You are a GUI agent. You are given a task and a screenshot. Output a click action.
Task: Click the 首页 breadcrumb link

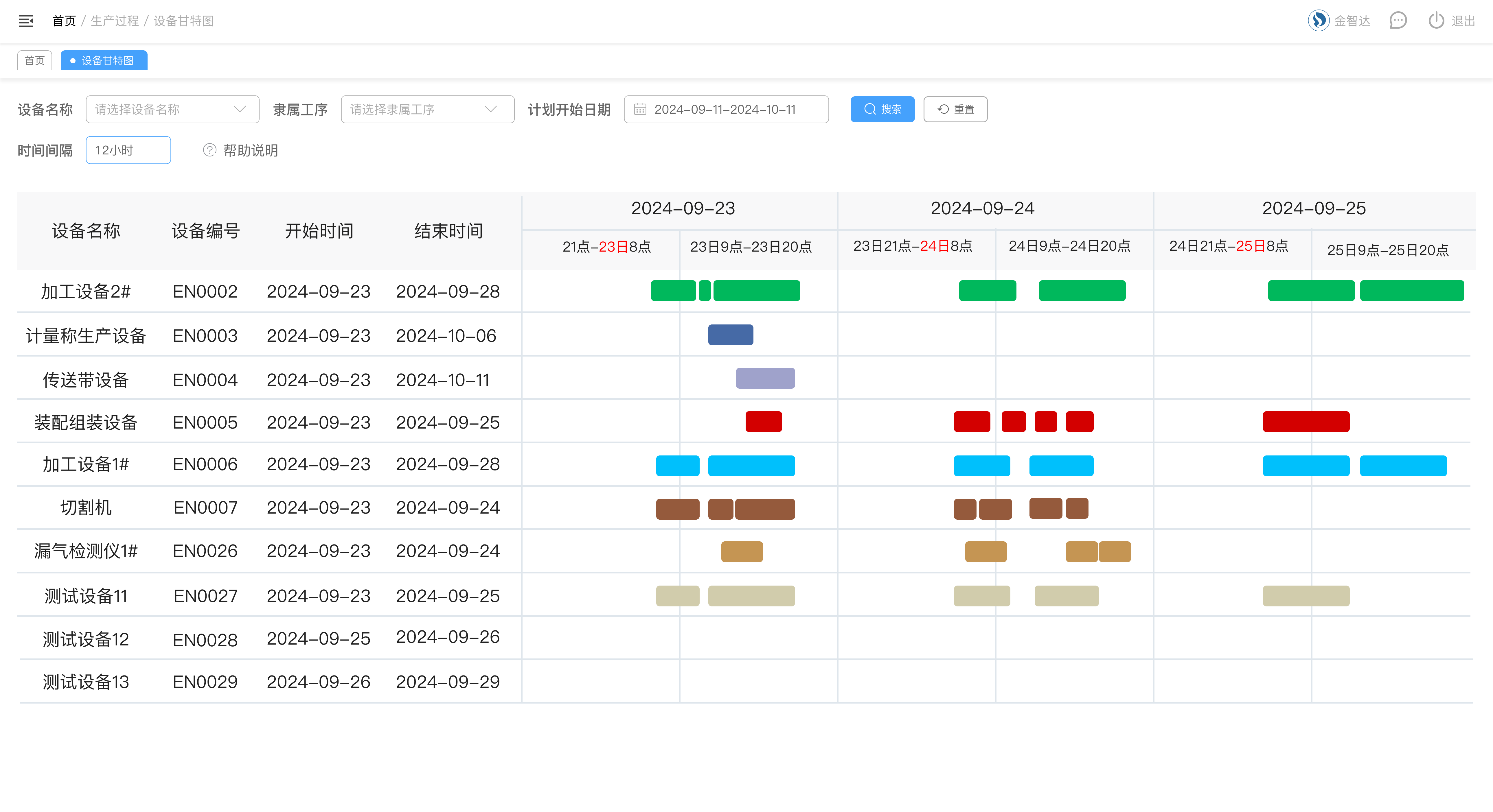click(x=64, y=21)
